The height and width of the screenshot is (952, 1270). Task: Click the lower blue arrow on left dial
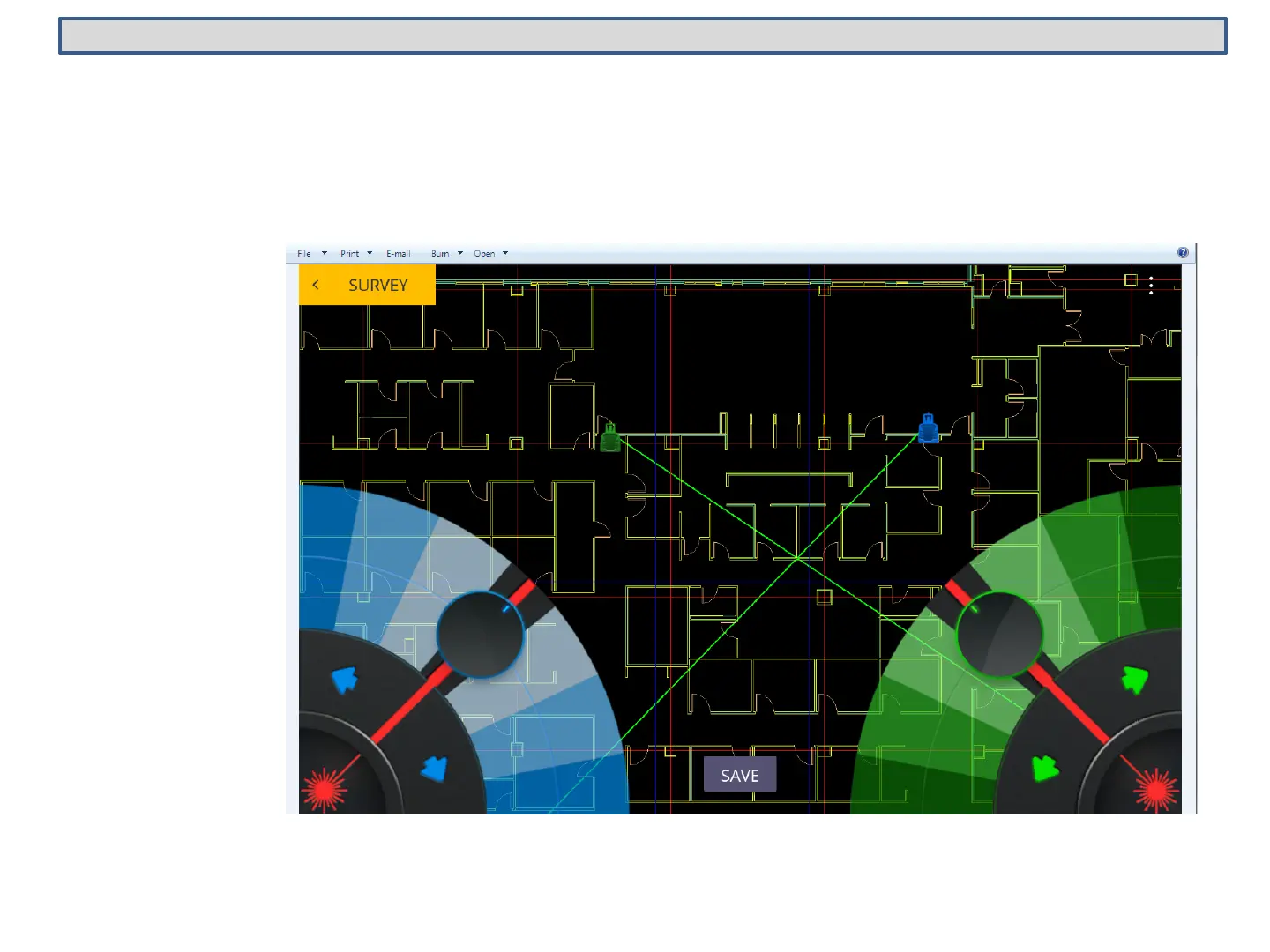pyautogui.click(x=434, y=769)
